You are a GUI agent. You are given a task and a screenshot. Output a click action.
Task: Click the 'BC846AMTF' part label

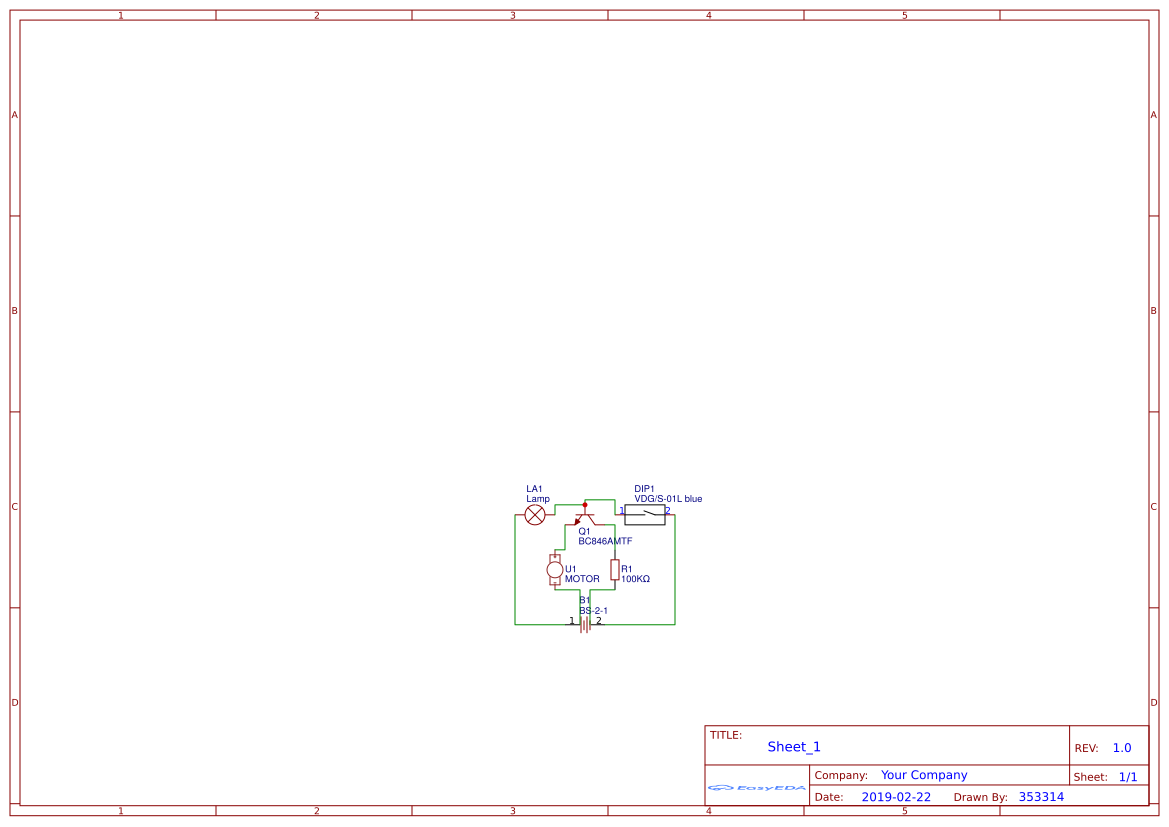pos(605,541)
